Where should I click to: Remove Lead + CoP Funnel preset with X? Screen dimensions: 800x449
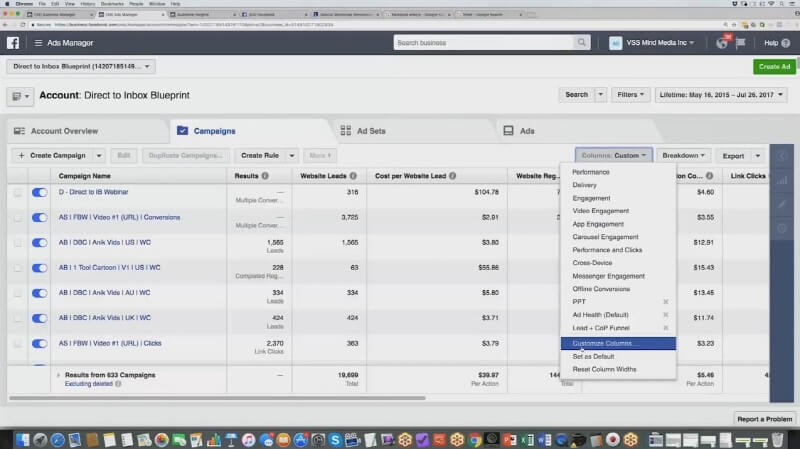click(665, 328)
